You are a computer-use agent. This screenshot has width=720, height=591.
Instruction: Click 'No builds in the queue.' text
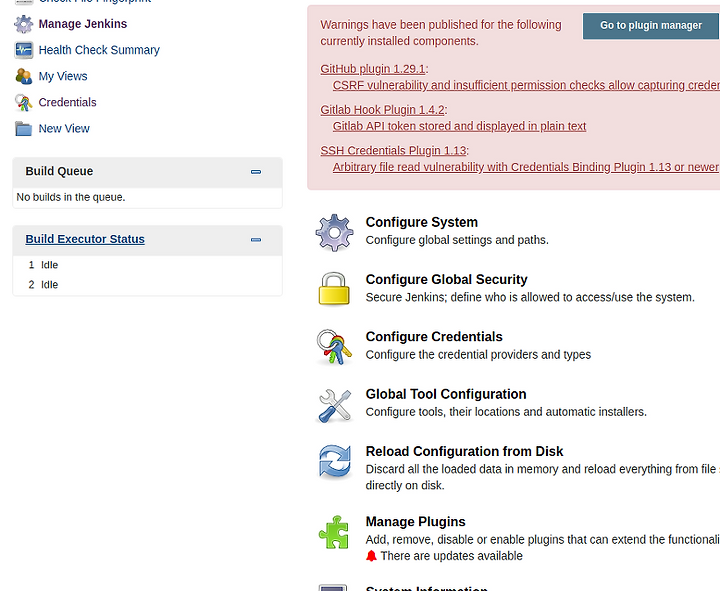click(71, 197)
